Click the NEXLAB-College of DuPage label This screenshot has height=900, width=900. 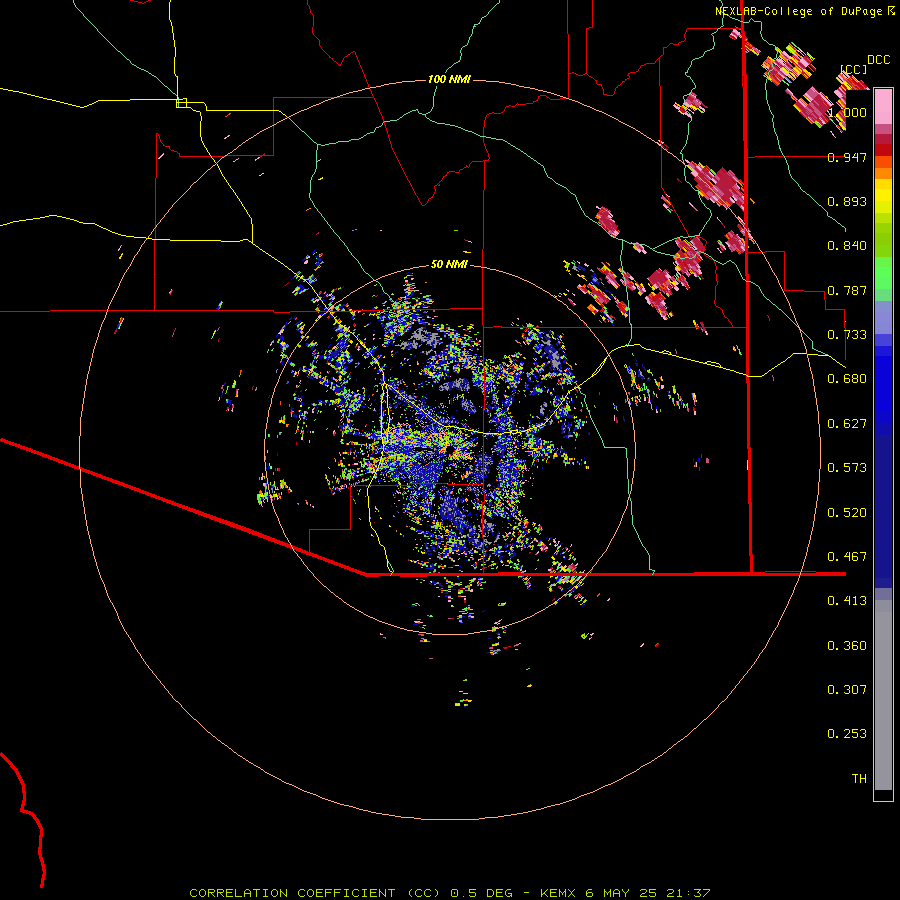[799, 11]
